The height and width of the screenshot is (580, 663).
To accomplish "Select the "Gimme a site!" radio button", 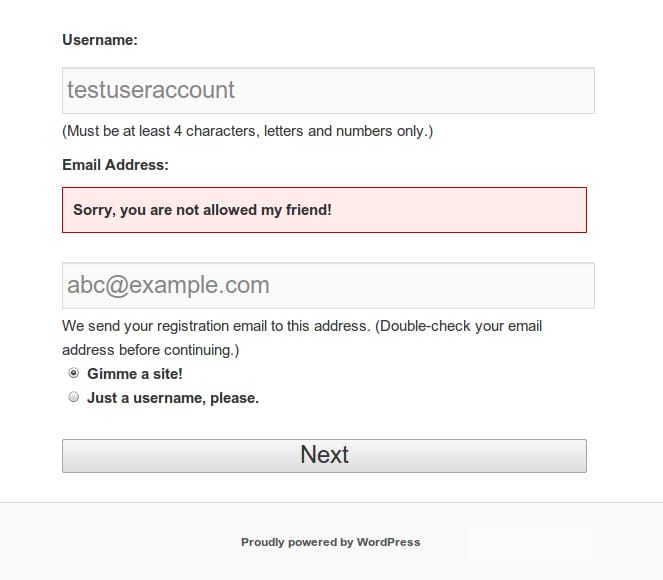I will (73, 374).
